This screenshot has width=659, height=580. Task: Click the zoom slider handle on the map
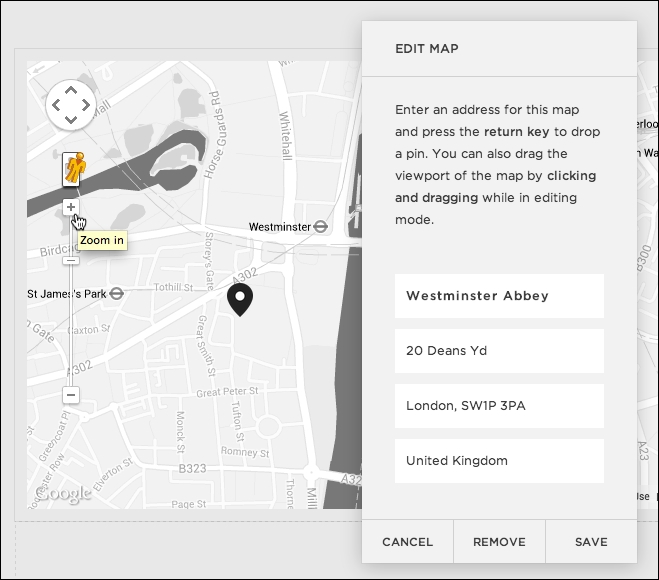[71, 261]
